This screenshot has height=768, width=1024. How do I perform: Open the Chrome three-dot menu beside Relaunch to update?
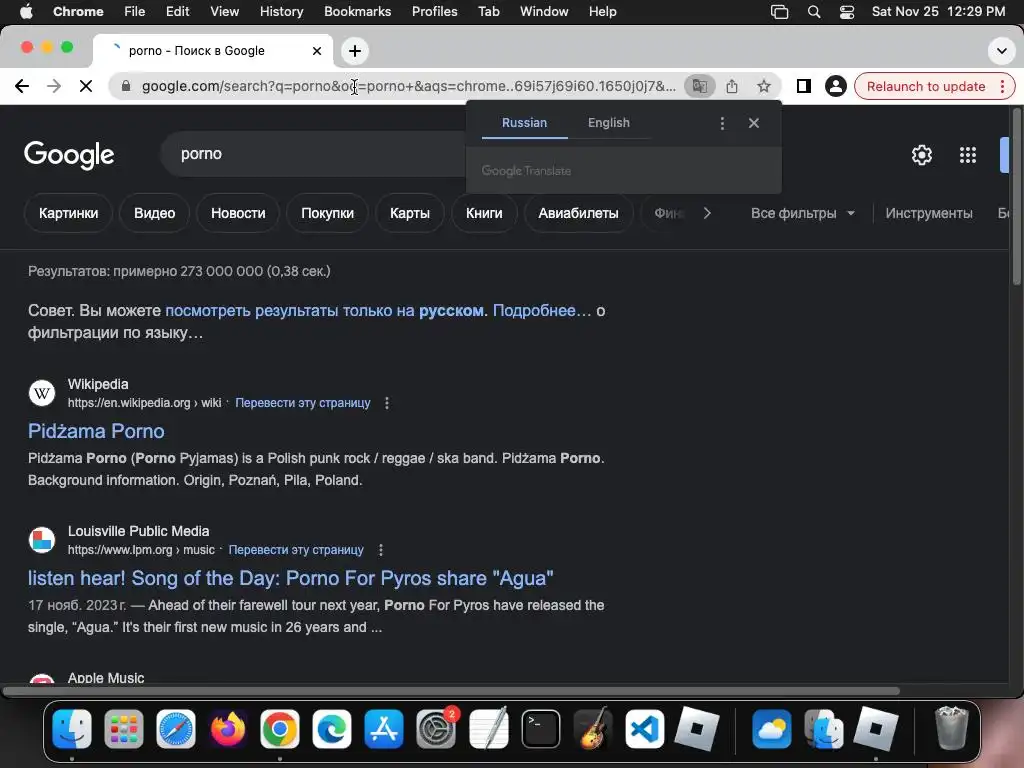tap(1002, 86)
